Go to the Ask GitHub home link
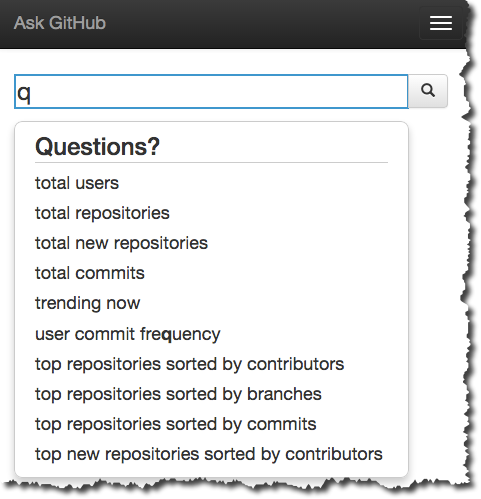481x499 pixels. tap(60, 23)
